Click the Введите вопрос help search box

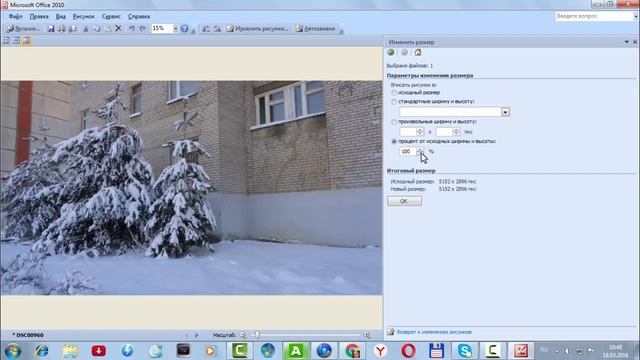coord(594,16)
